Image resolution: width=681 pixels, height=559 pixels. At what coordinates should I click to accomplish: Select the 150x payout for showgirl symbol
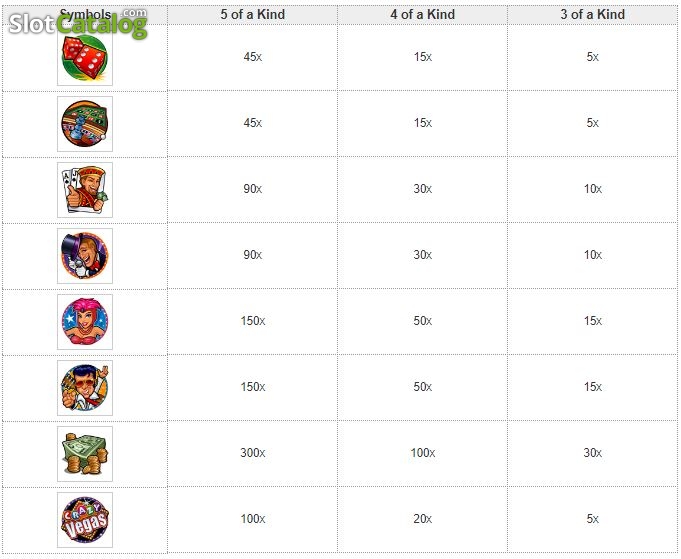tap(253, 321)
